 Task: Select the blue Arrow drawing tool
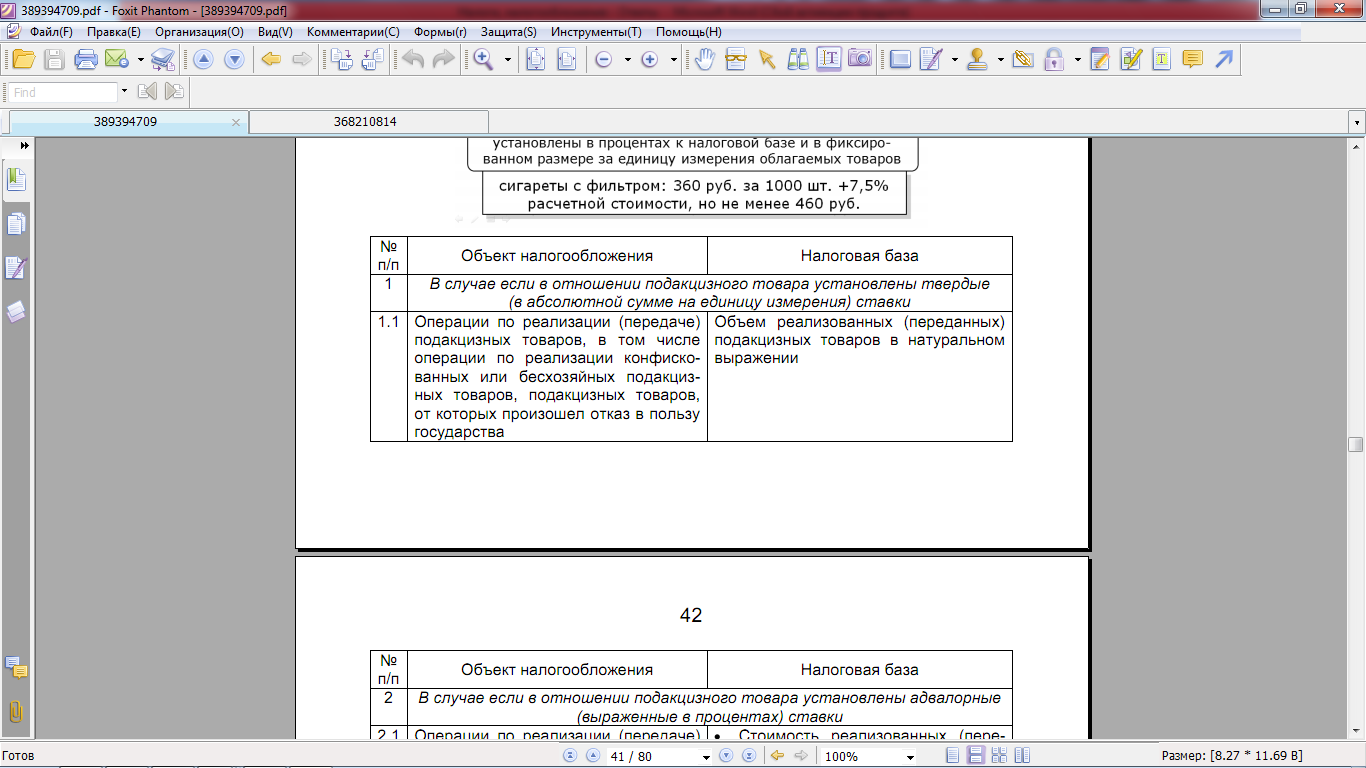(1224, 59)
